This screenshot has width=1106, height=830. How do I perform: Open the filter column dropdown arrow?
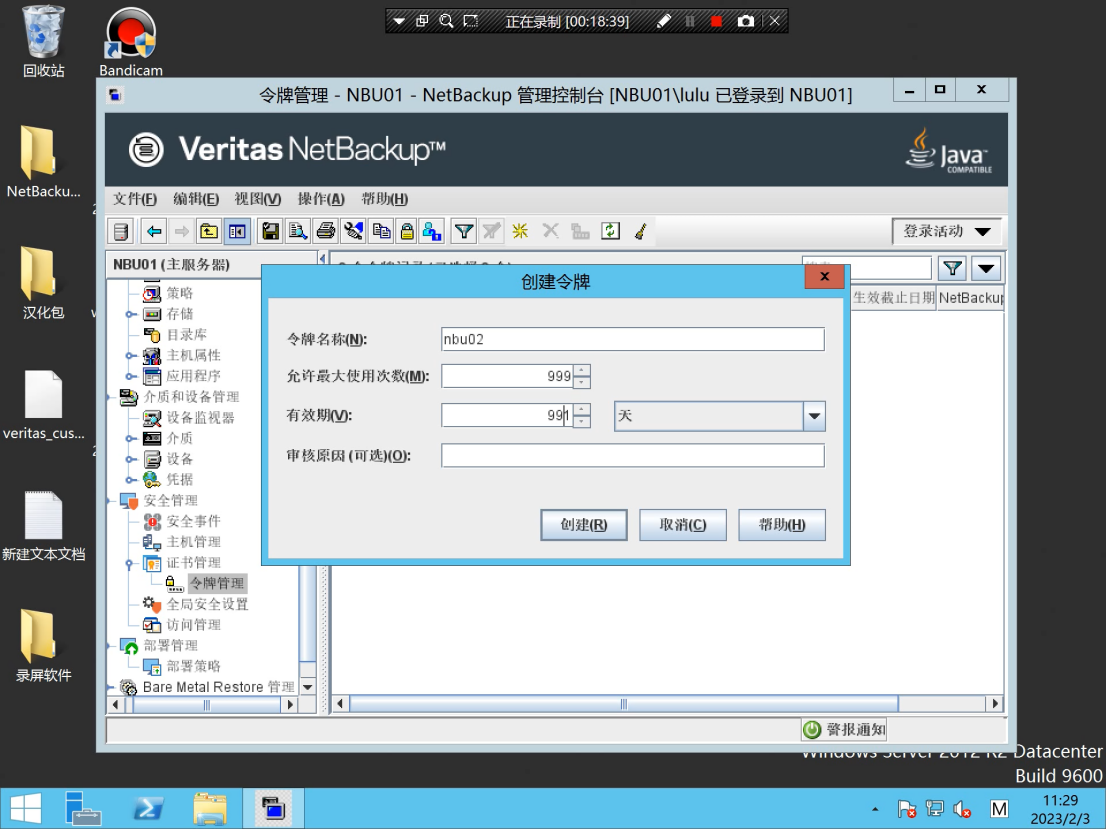[x=986, y=268]
